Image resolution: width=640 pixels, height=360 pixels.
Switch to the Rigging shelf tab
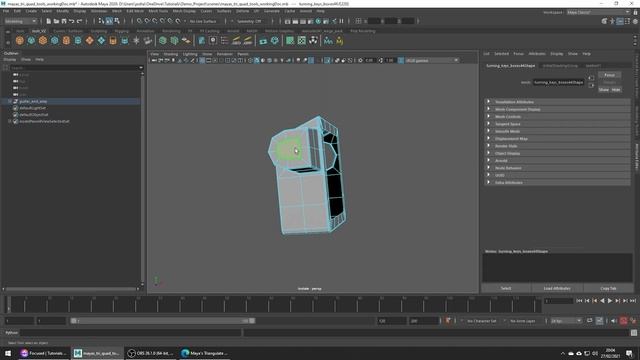click(x=121, y=31)
